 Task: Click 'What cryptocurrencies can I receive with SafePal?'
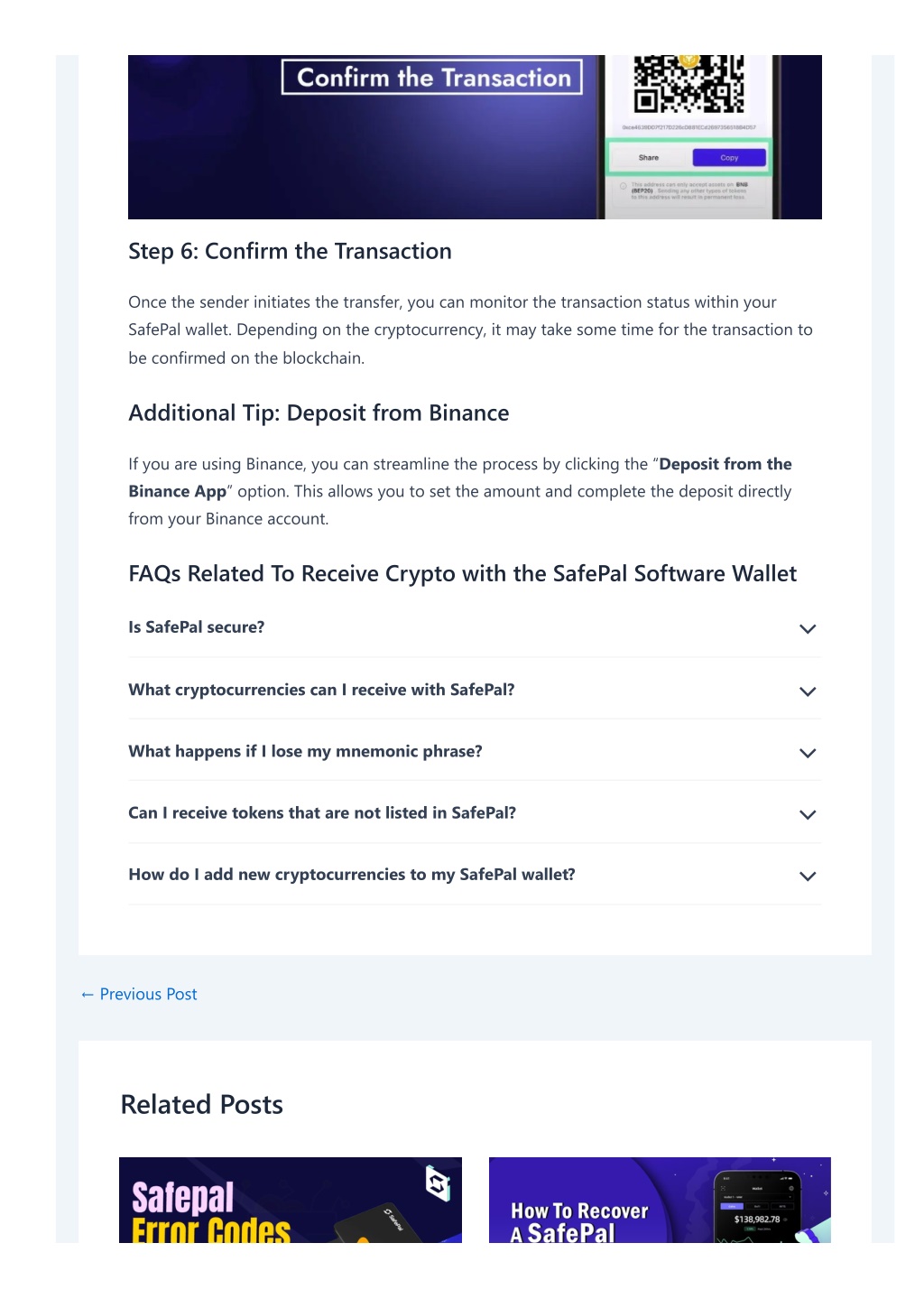pos(321,690)
